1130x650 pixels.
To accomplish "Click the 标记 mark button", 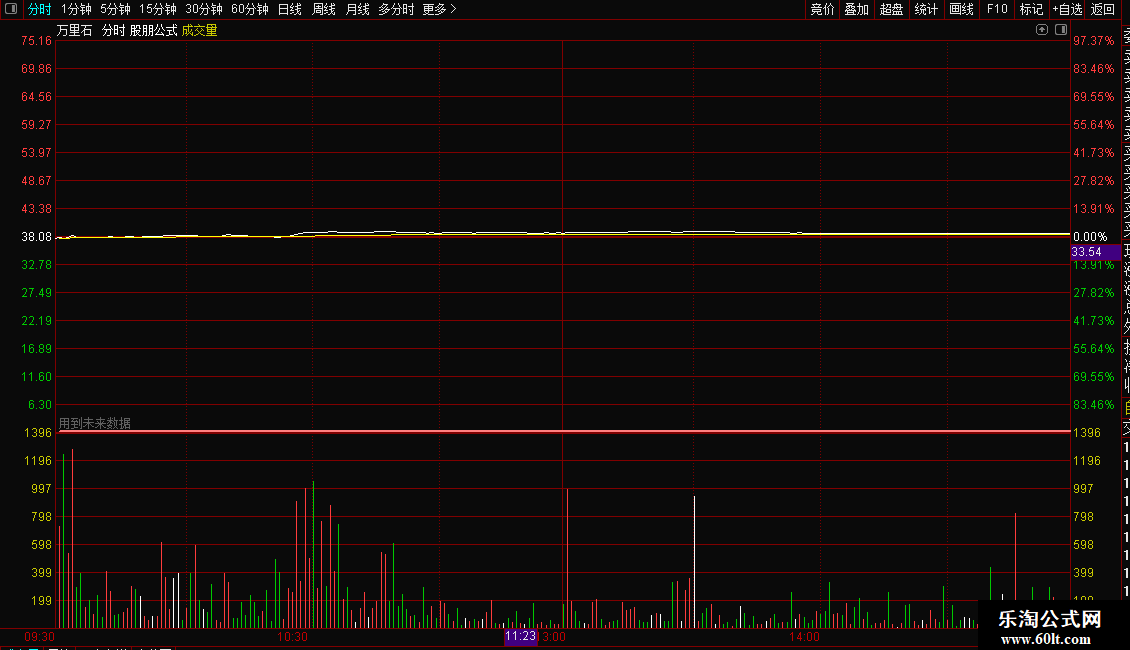I will tap(1031, 9).
